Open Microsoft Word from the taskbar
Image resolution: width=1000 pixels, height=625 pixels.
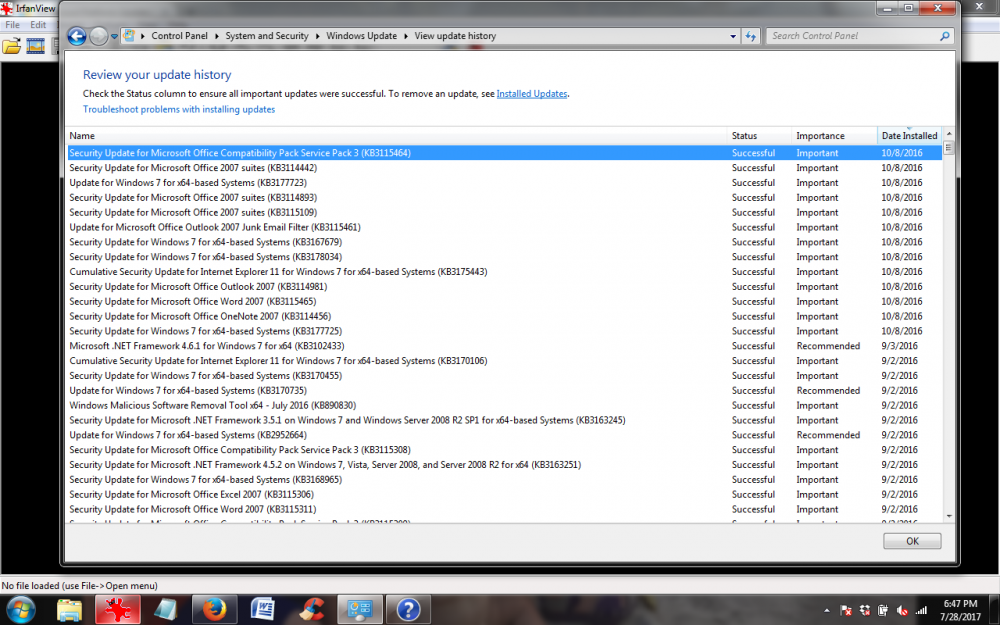pos(263,608)
